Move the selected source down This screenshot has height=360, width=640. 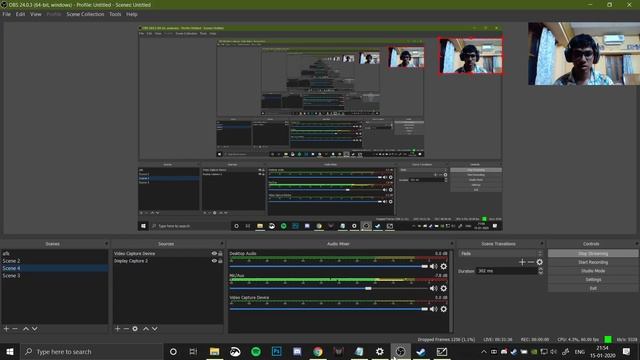tap(155, 329)
